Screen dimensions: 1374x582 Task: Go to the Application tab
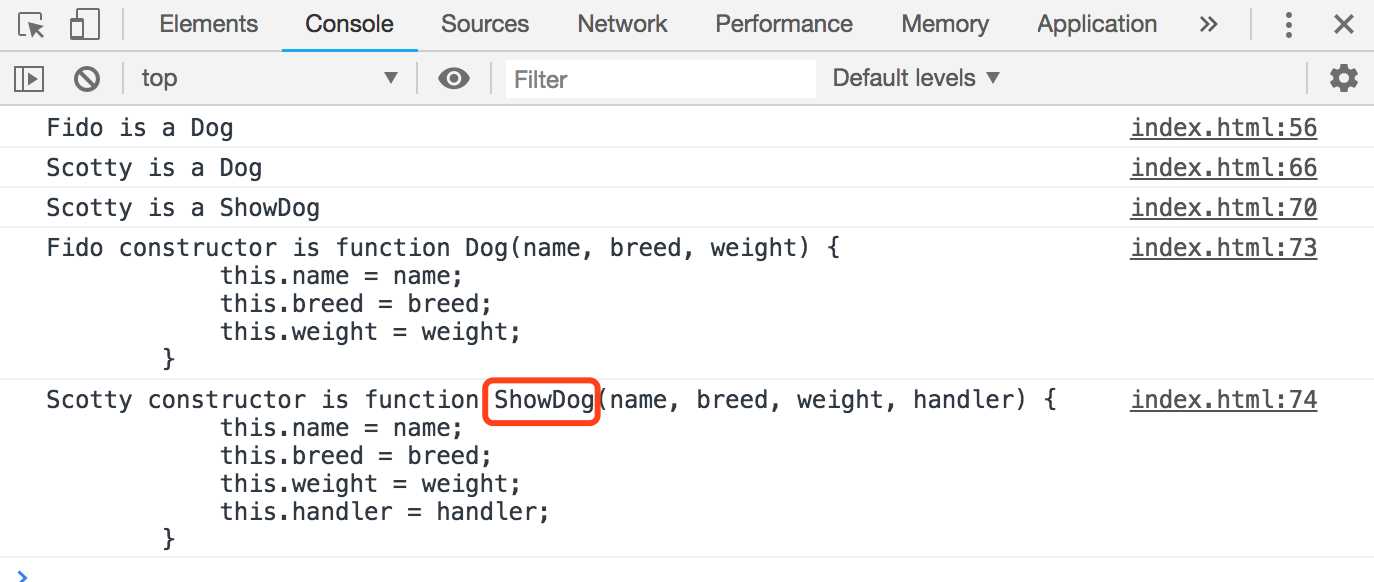[x=1097, y=25]
